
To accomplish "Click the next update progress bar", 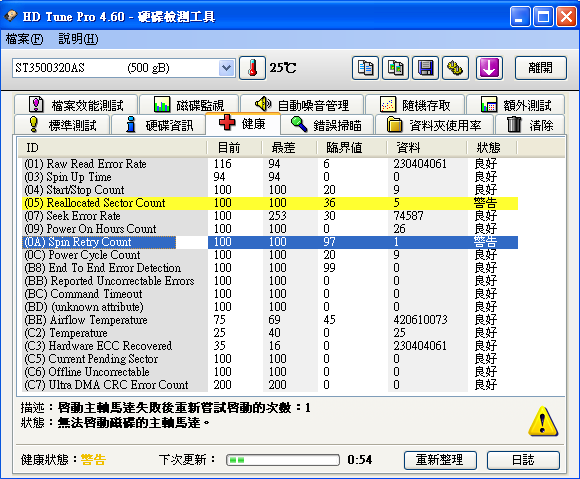I will [283, 460].
